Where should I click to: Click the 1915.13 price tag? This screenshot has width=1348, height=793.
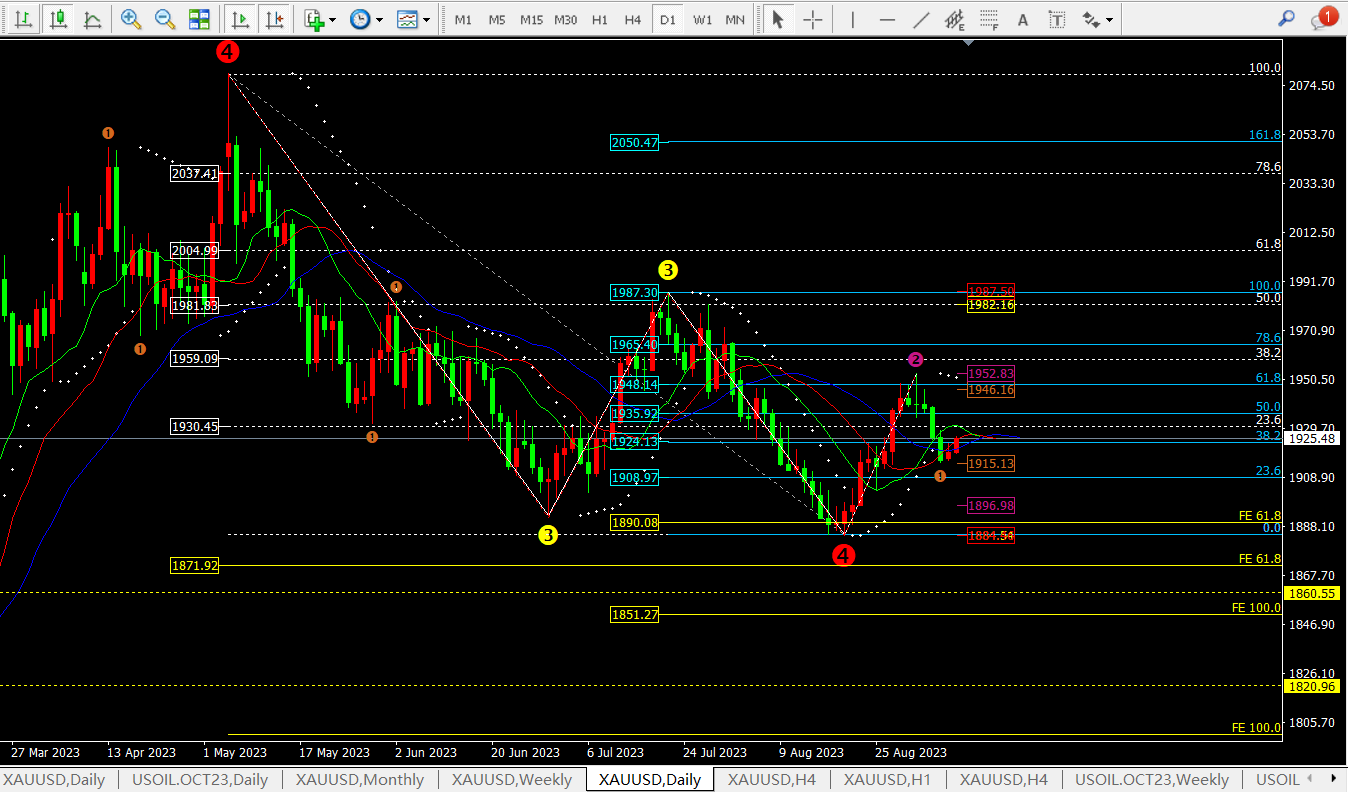pos(991,464)
